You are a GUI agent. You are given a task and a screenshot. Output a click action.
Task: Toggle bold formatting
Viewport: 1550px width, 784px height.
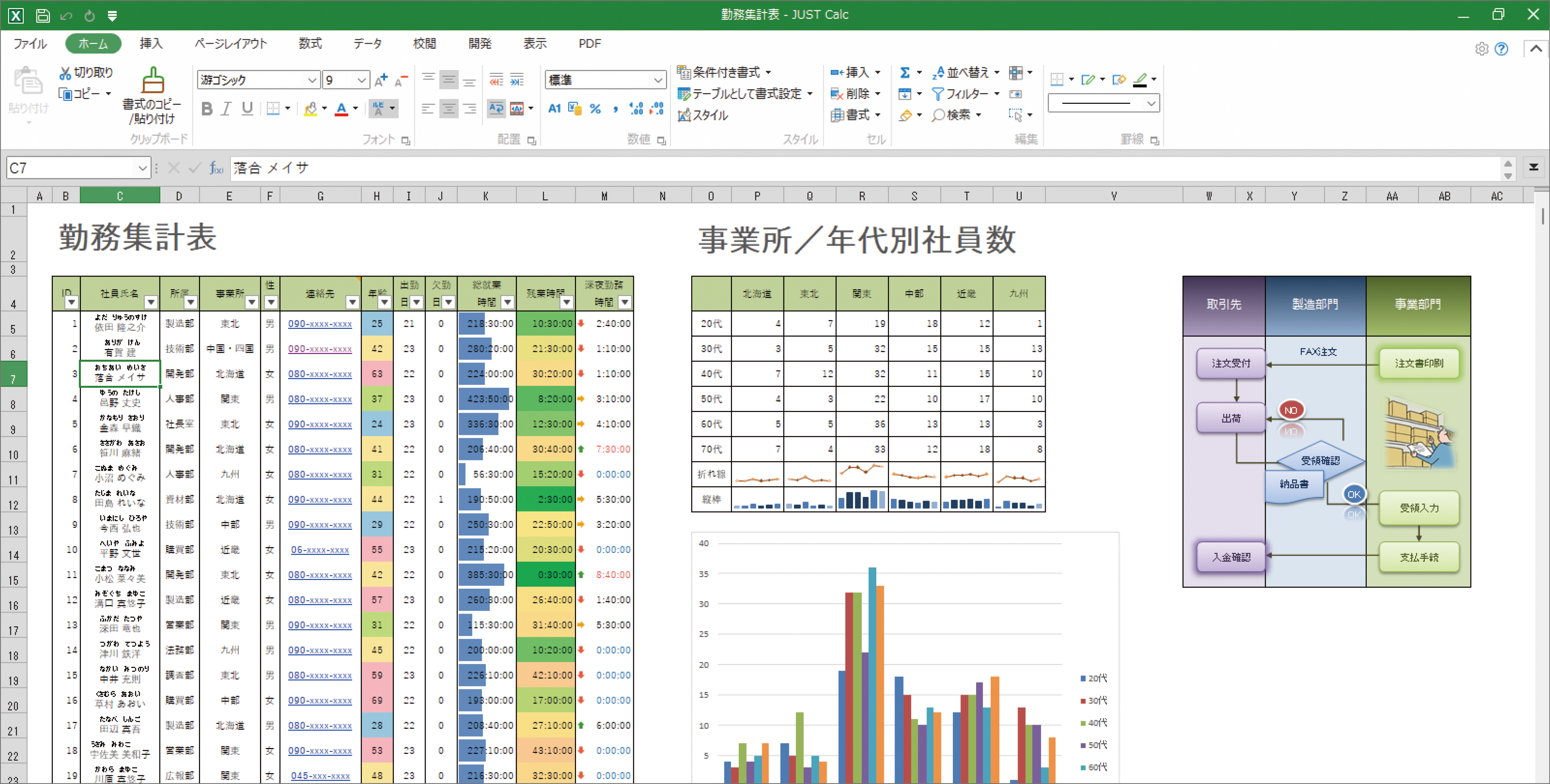click(x=207, y=109)
